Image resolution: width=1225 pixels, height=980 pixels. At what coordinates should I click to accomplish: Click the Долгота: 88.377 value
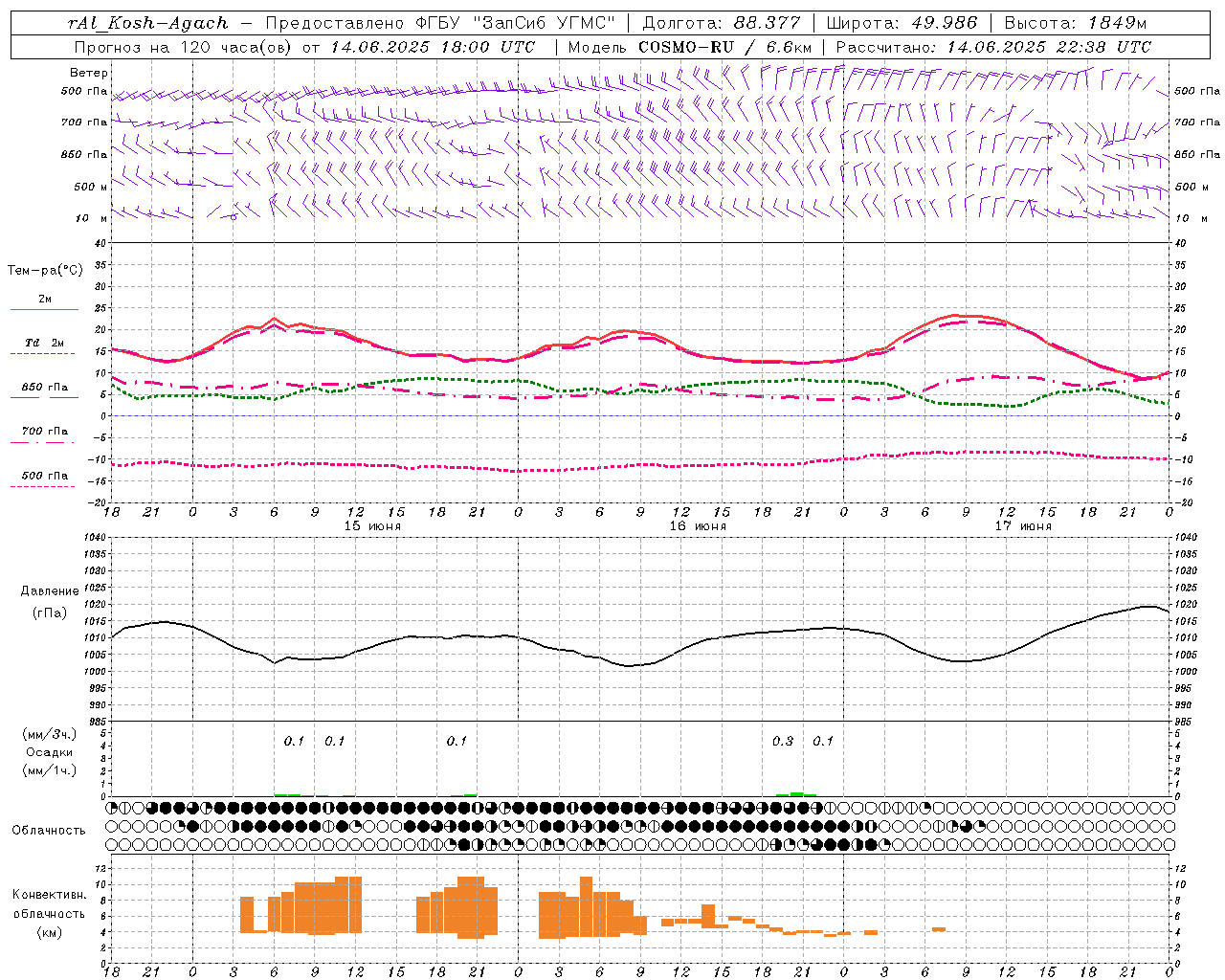tap(721, 23)
